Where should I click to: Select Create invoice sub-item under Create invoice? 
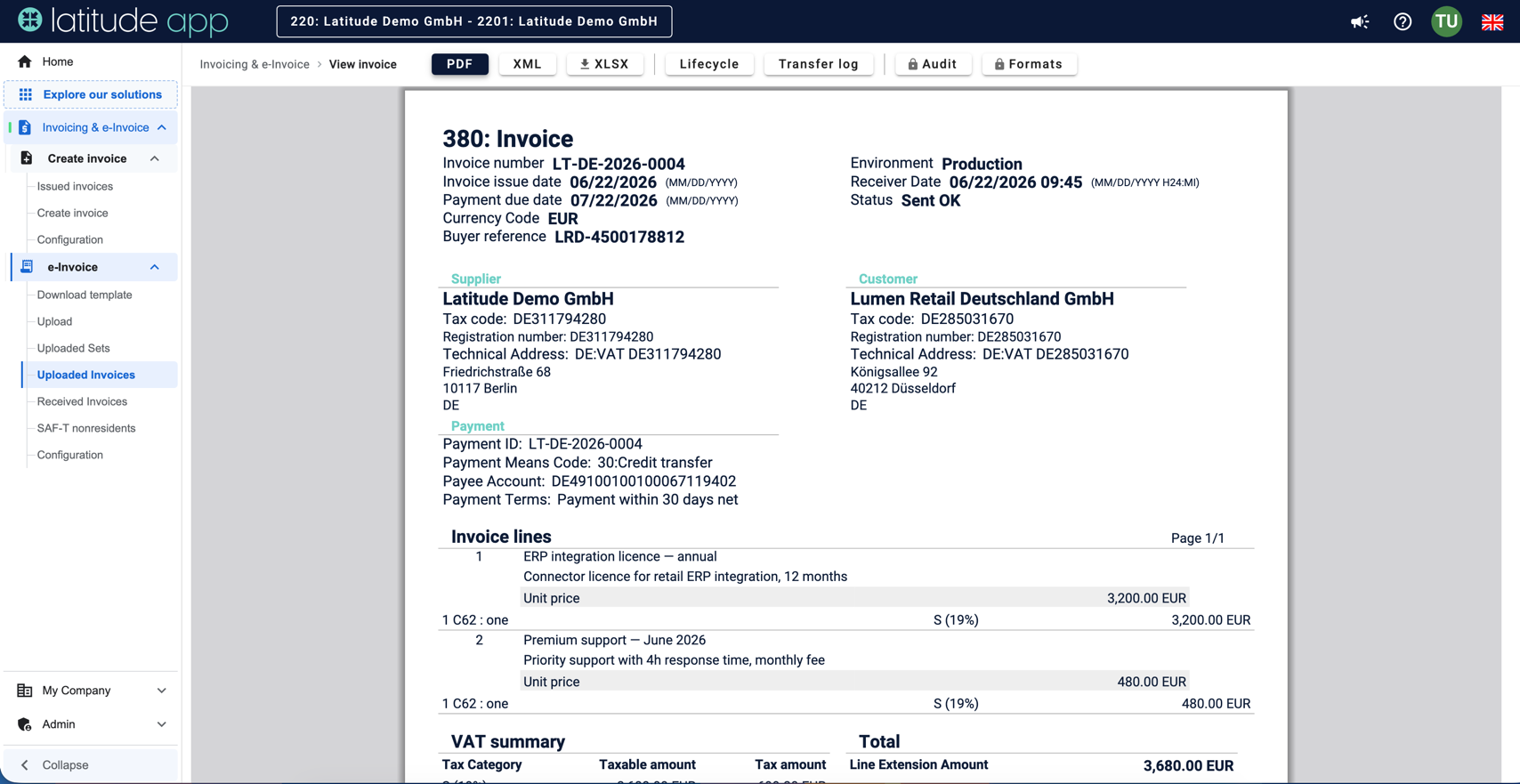point(73,213)
